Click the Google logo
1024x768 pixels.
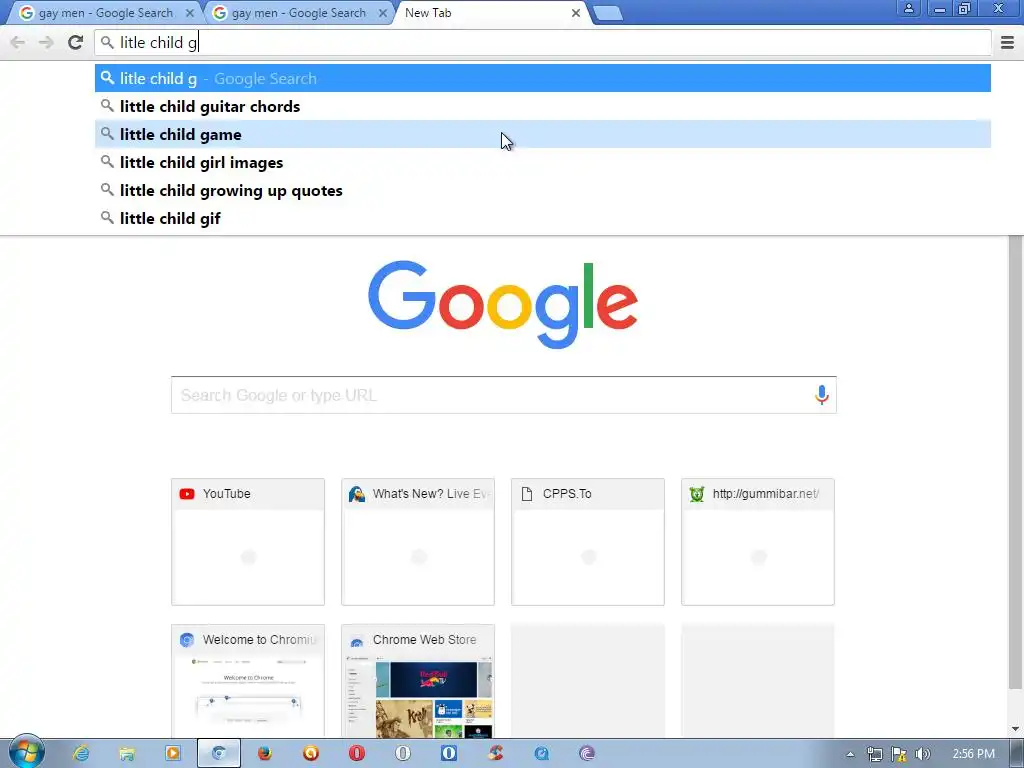(x=502, y=304)
